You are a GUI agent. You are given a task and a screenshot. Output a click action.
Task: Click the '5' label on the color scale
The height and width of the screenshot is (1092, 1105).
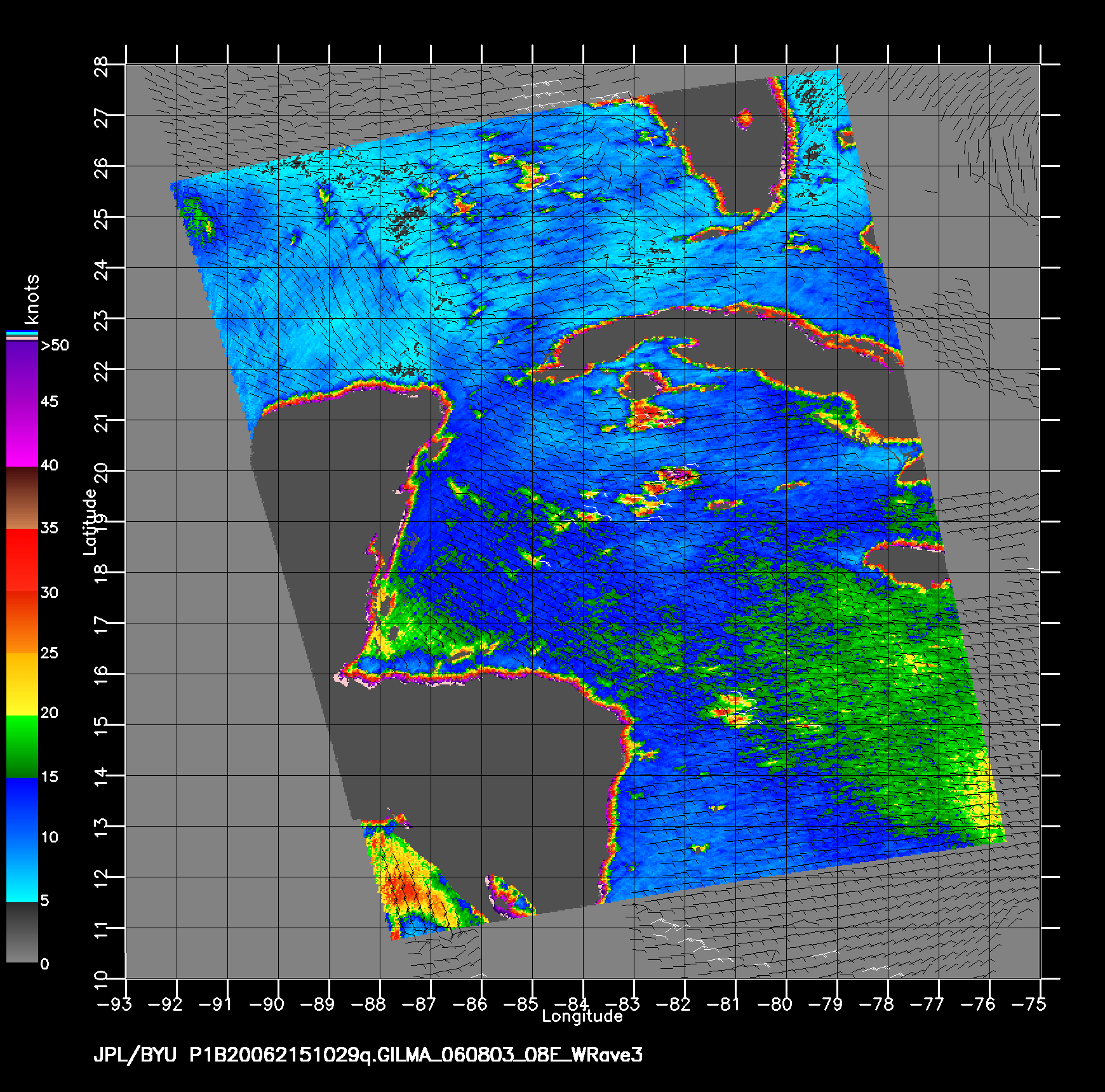pos(44,900)
